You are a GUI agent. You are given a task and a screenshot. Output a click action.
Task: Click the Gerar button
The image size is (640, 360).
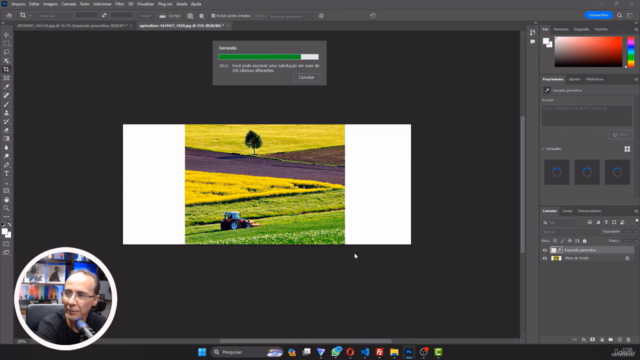click(620, 135)
